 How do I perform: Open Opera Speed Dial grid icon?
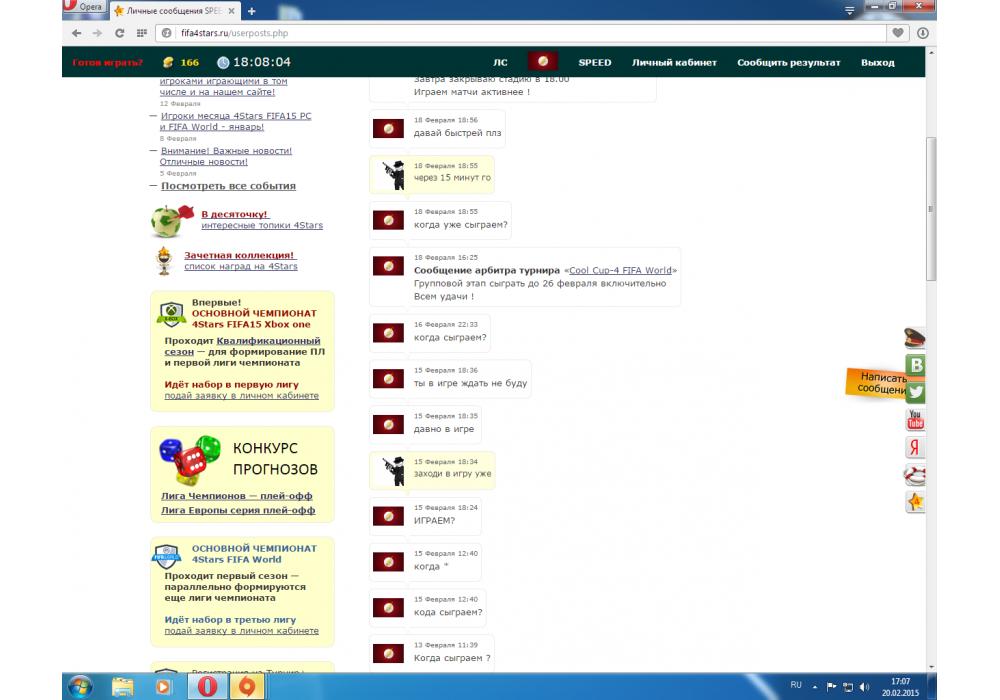tap(142, 33)
